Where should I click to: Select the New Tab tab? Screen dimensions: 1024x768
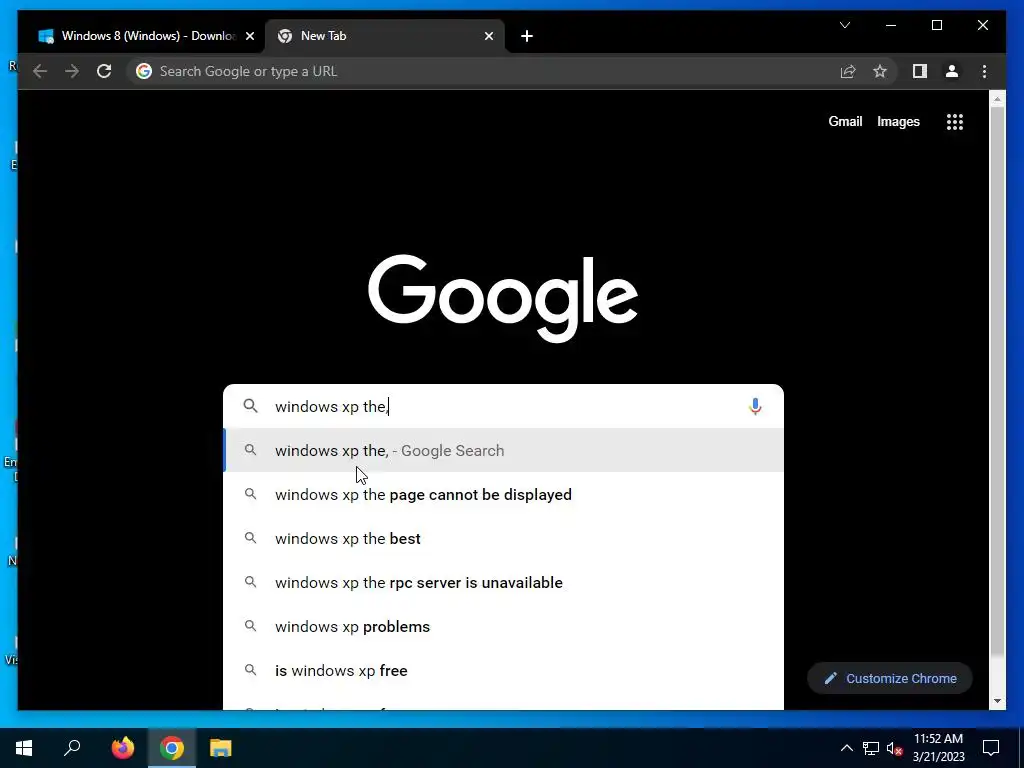tap(385, 36)
